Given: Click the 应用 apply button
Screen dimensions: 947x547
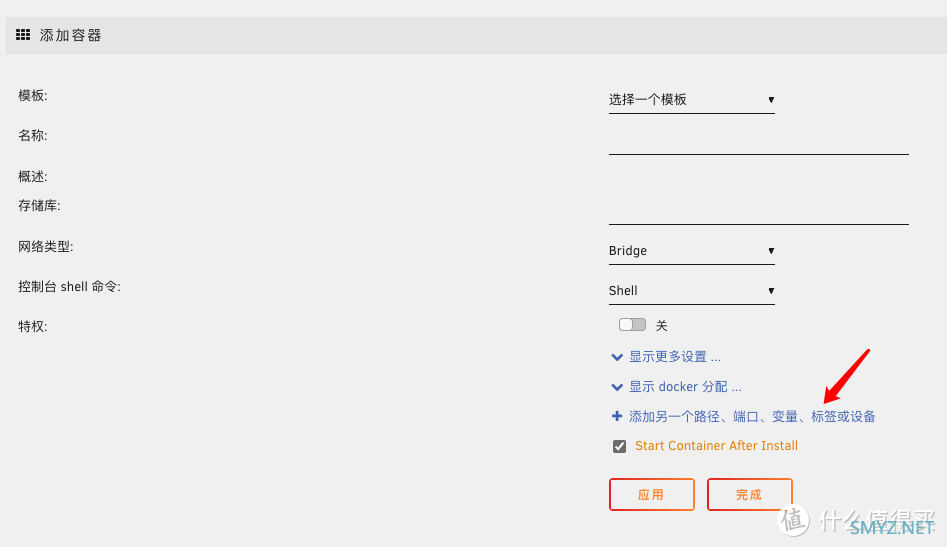Looking at the screenshot, I should click(x=652, y=494).
